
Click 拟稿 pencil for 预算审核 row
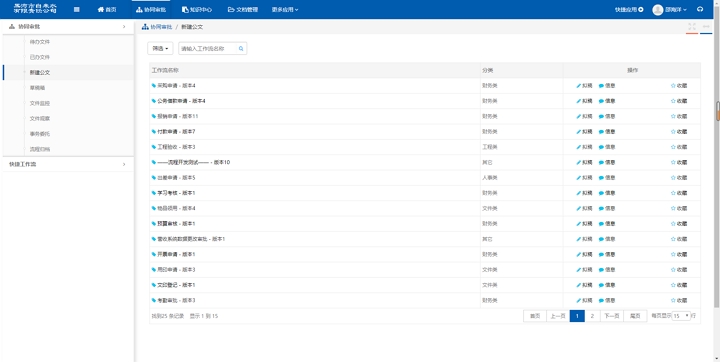(x=584, y=224)
